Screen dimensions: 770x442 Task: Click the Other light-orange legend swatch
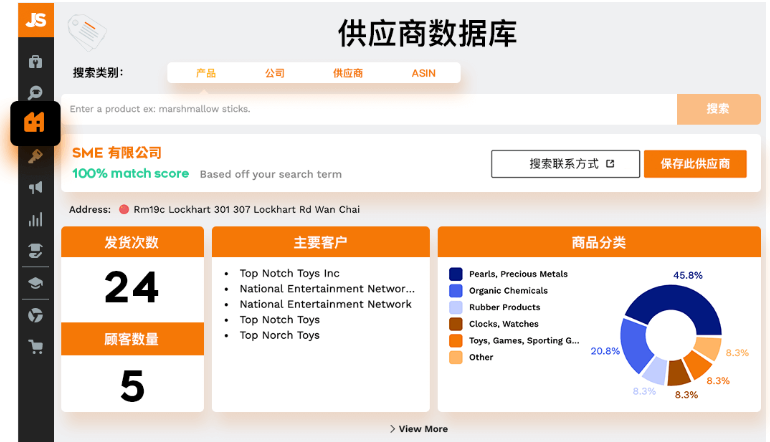456,358
